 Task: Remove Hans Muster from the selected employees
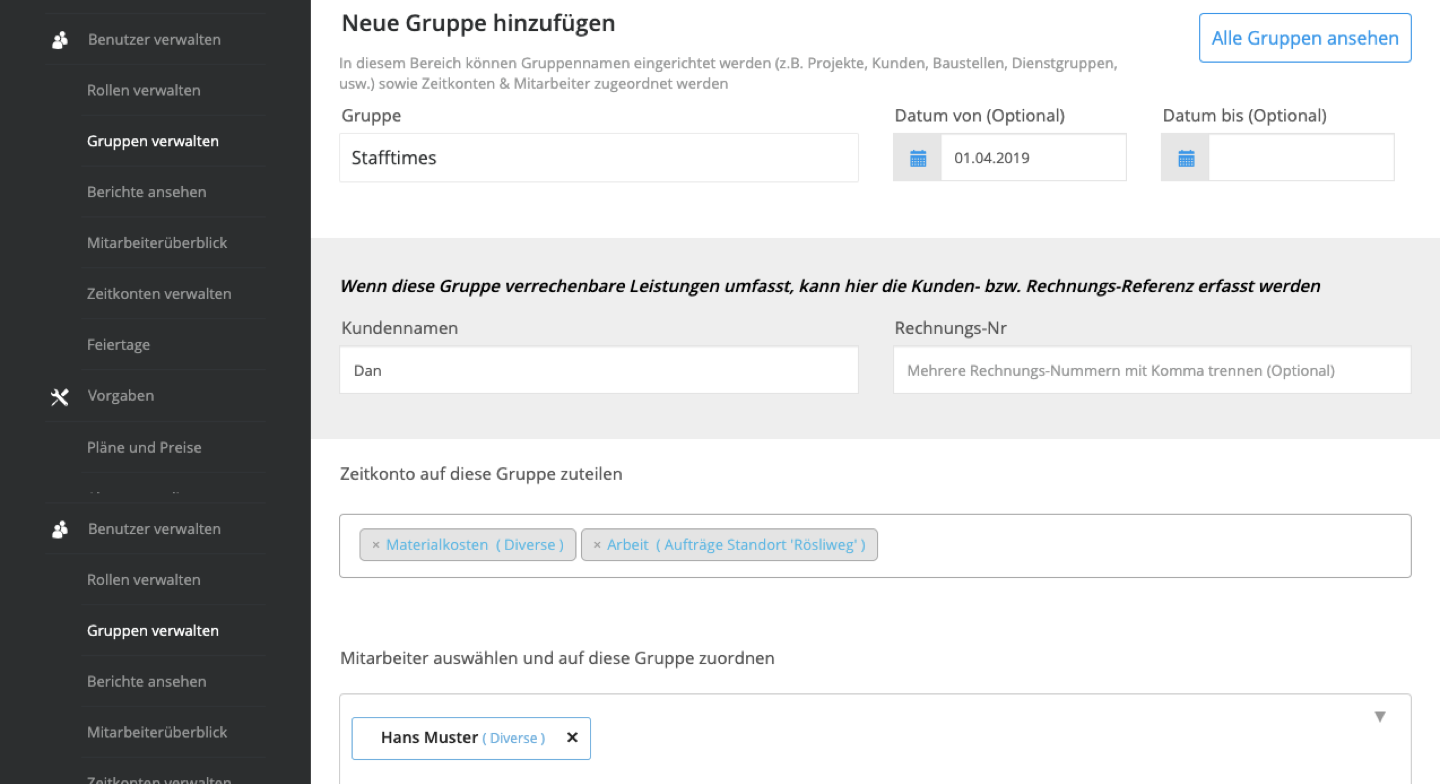click(572, 738)
